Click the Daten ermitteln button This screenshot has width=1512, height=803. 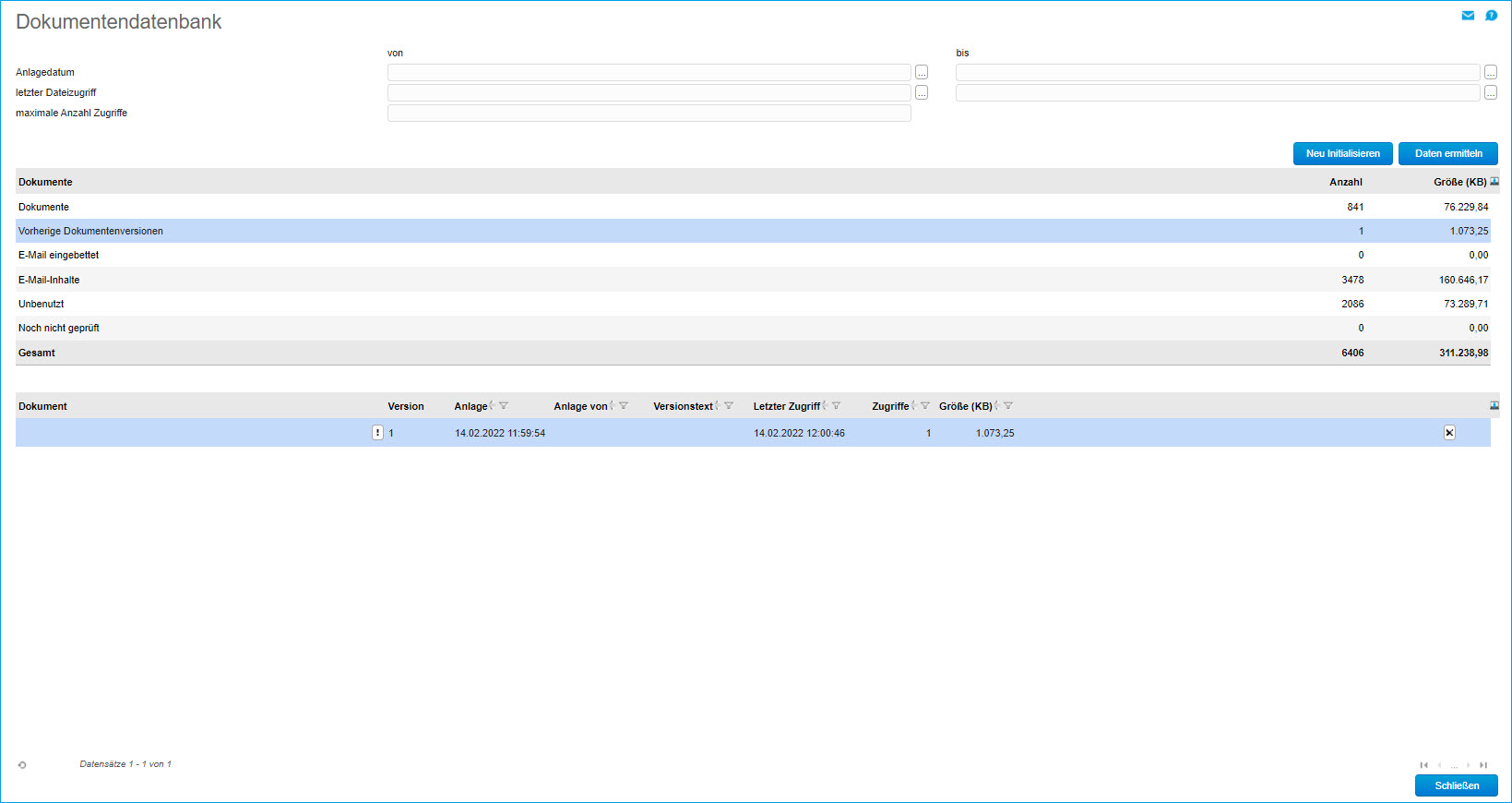pyautogui.click(x=1447, y=154)
